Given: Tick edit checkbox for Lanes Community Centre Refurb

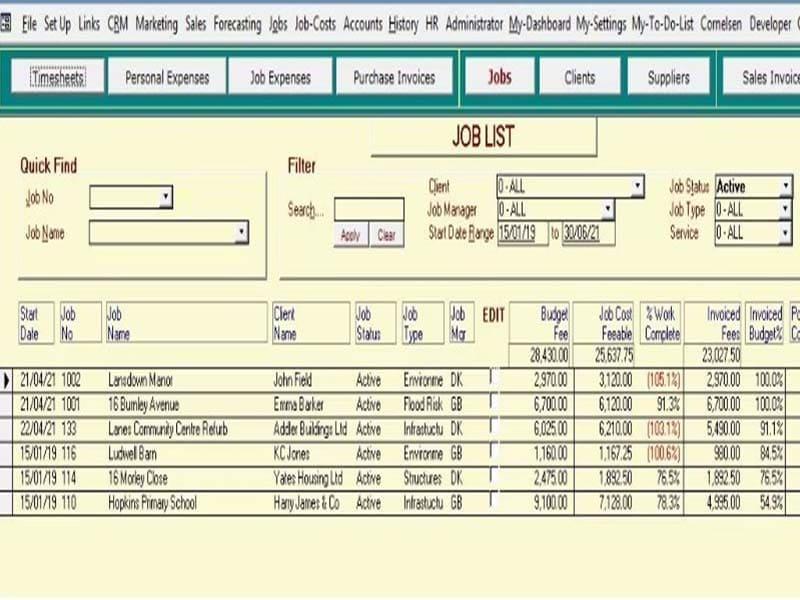Looking at the screenshot, I should point(493,426).
